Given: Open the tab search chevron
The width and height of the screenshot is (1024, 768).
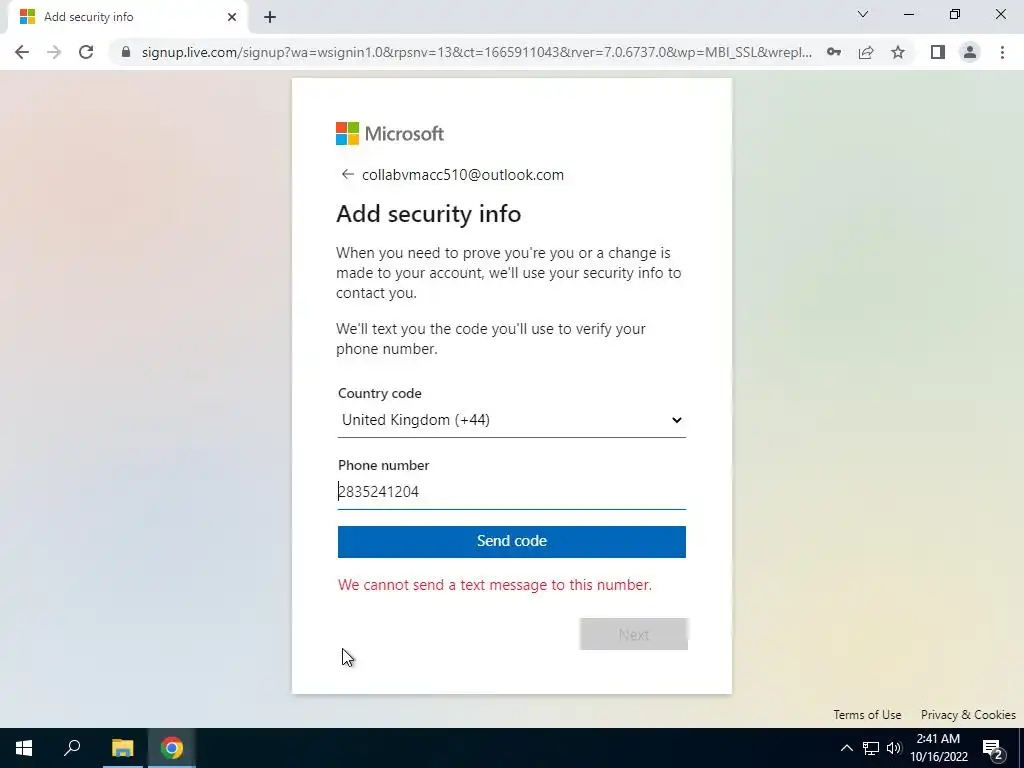Looking at the screenshot, I should pyautogui.click(x=863, y=14).
